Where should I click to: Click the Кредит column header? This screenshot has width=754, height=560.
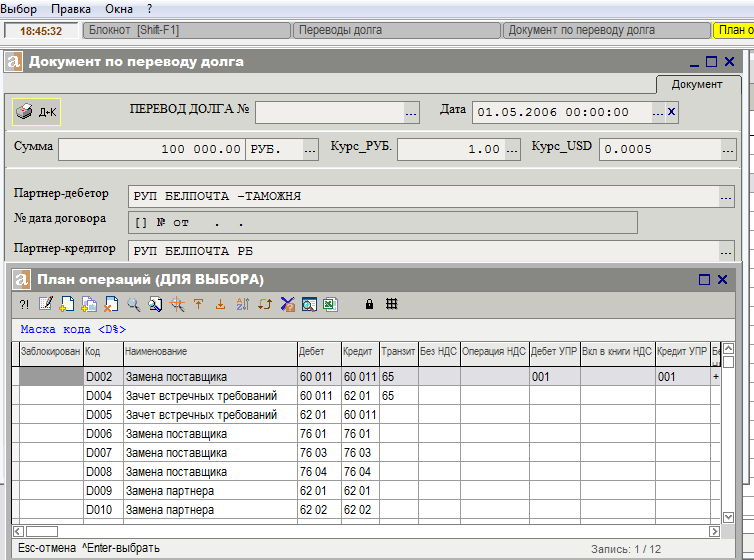361,354
